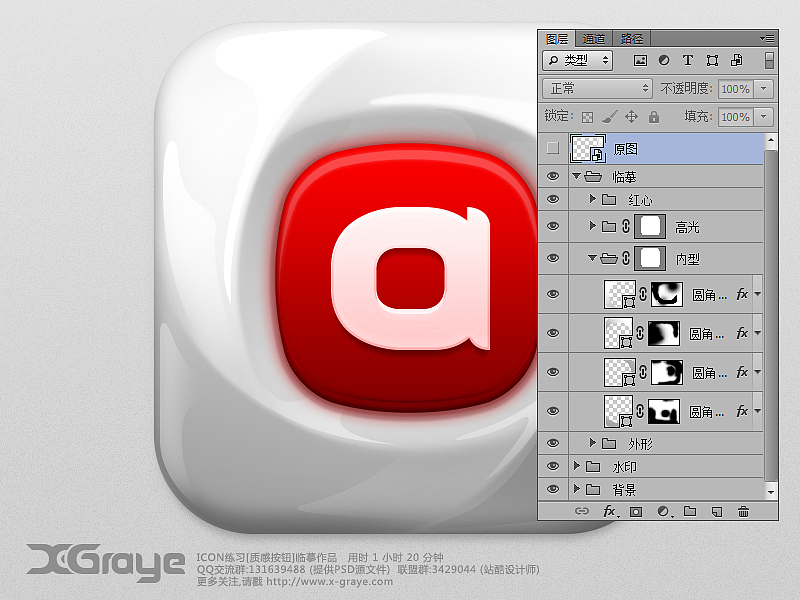Screen dimensions: 800x600
Task: Click fx icon on third 圆角 layer
Action: coord(742,372)
